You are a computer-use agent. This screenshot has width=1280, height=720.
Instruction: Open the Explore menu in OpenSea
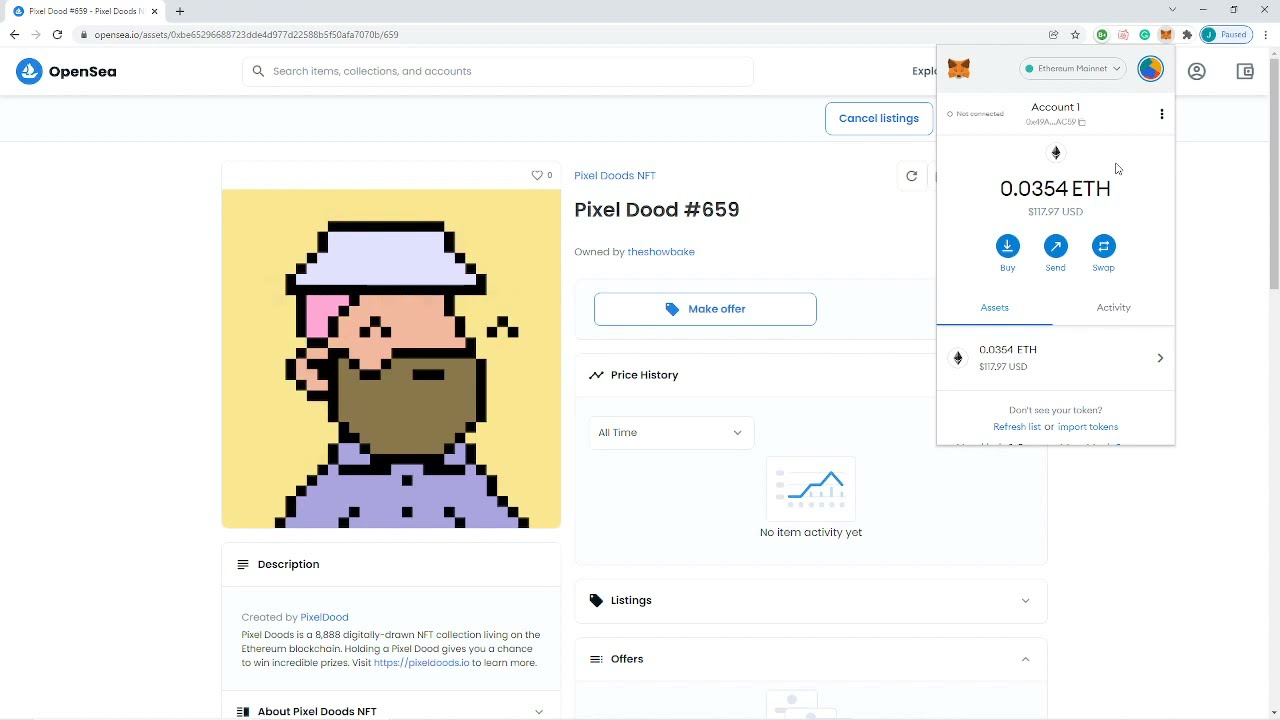[x=924, y=71]
